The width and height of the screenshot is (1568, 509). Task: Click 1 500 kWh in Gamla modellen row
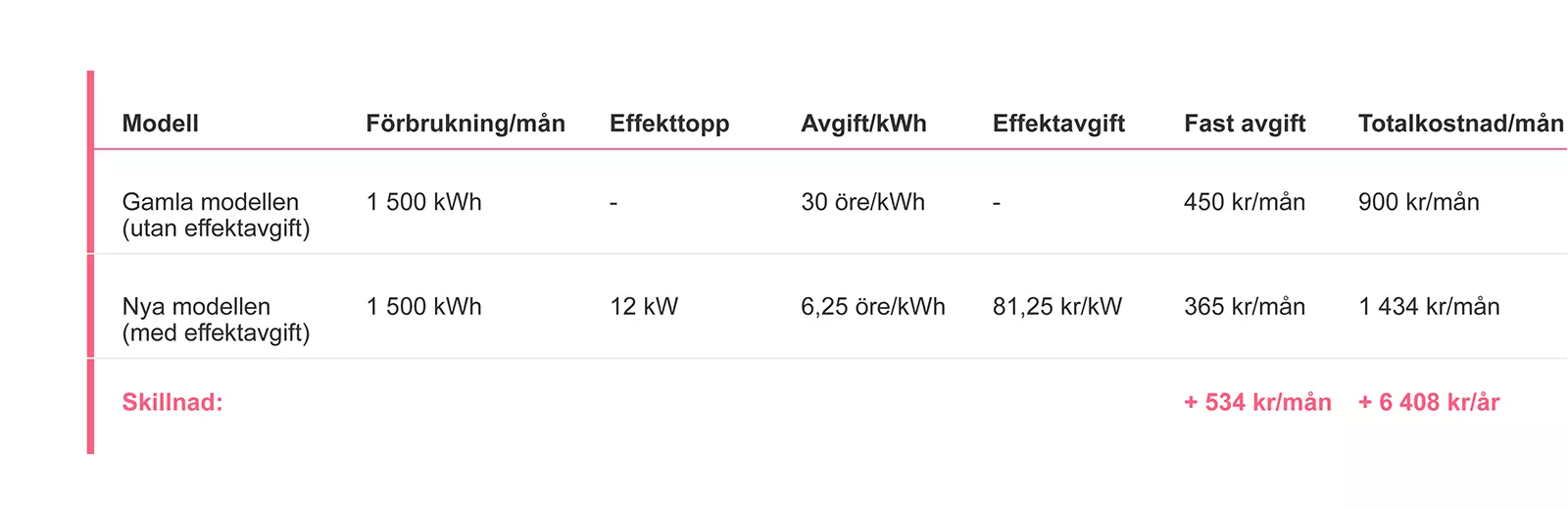click(x=423, y=202)
